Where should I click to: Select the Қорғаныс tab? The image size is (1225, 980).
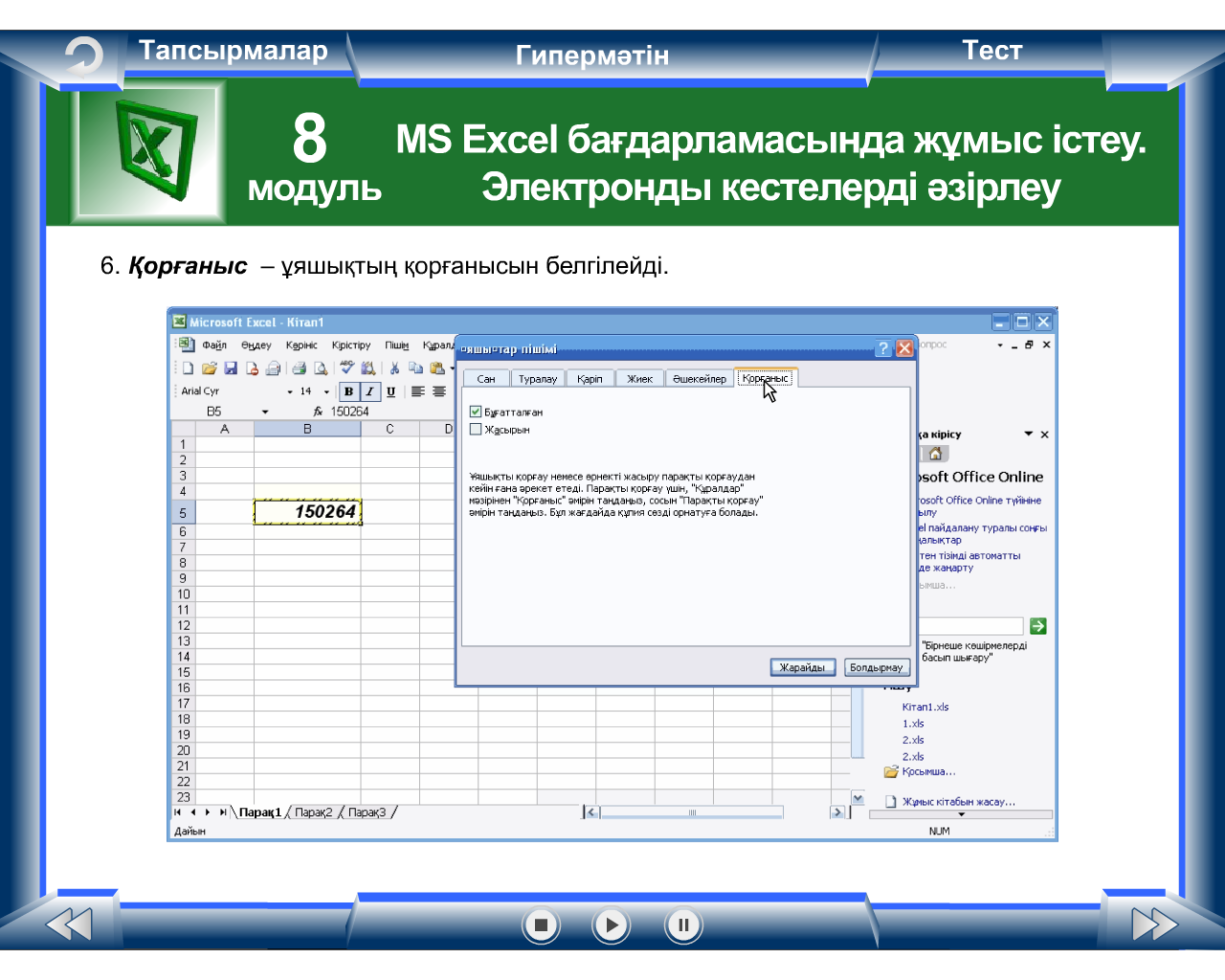pos(765,378)
